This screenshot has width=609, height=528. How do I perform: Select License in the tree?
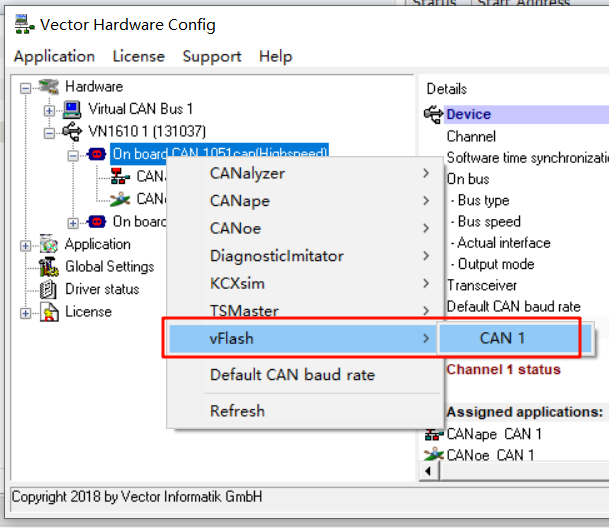(89, 312)
